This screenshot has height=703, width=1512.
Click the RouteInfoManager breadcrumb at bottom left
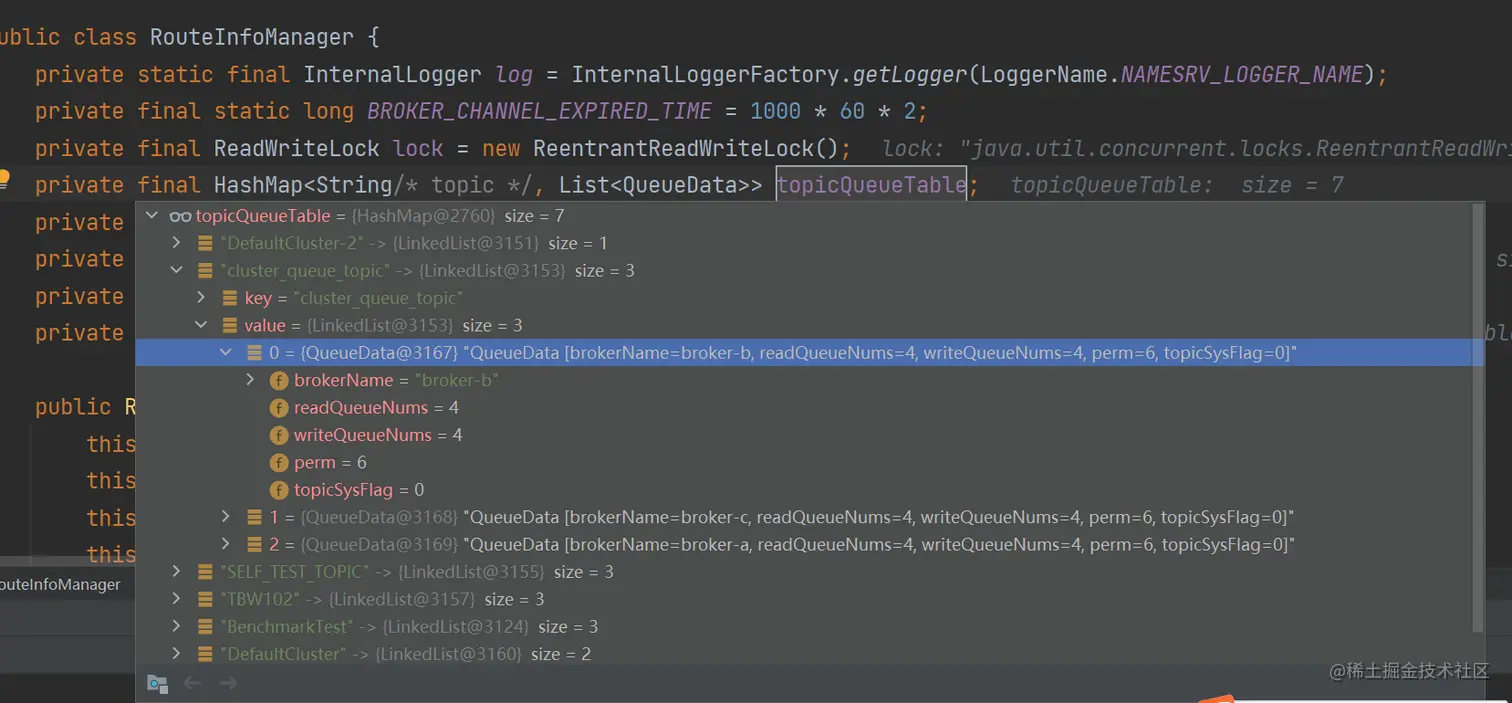pos(60,584)
